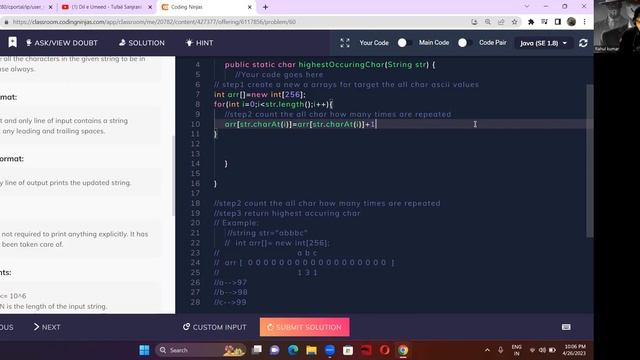Click the ENG IN language indicator
The image size is (640, 360).
click(x=517, y=350)
